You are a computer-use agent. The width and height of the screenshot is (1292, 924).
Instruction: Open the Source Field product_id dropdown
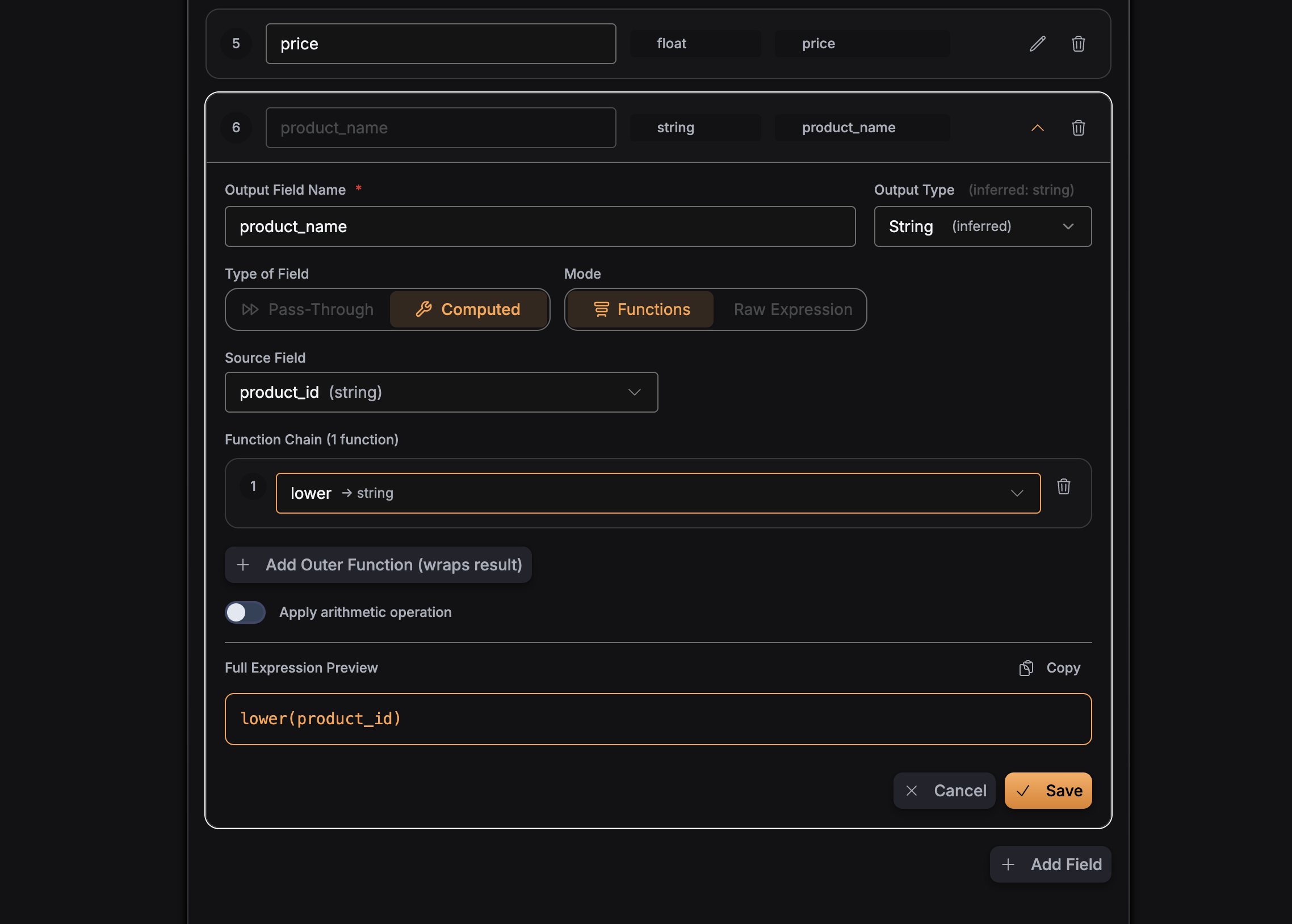tap(441, 393)
